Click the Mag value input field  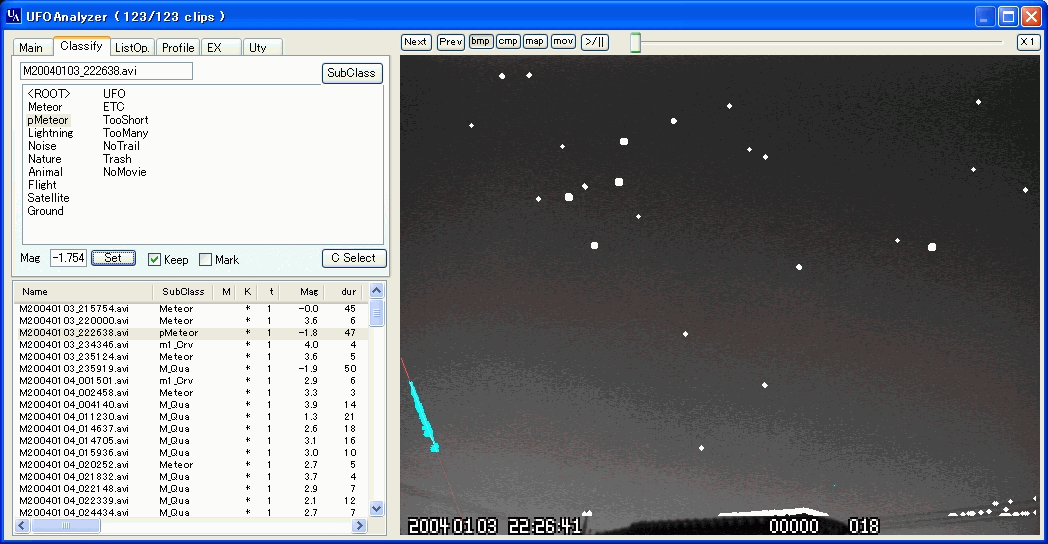point(68,258)
